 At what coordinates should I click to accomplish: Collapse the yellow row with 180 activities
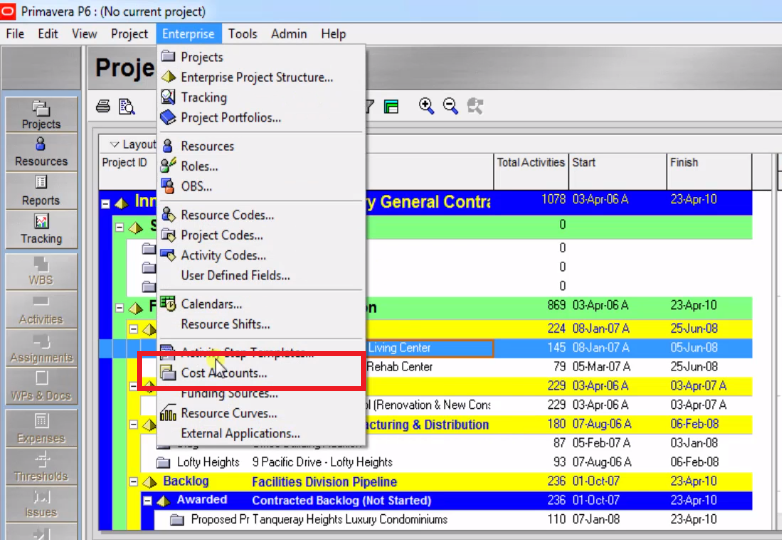pyautogui.click(x=133, y=425)
